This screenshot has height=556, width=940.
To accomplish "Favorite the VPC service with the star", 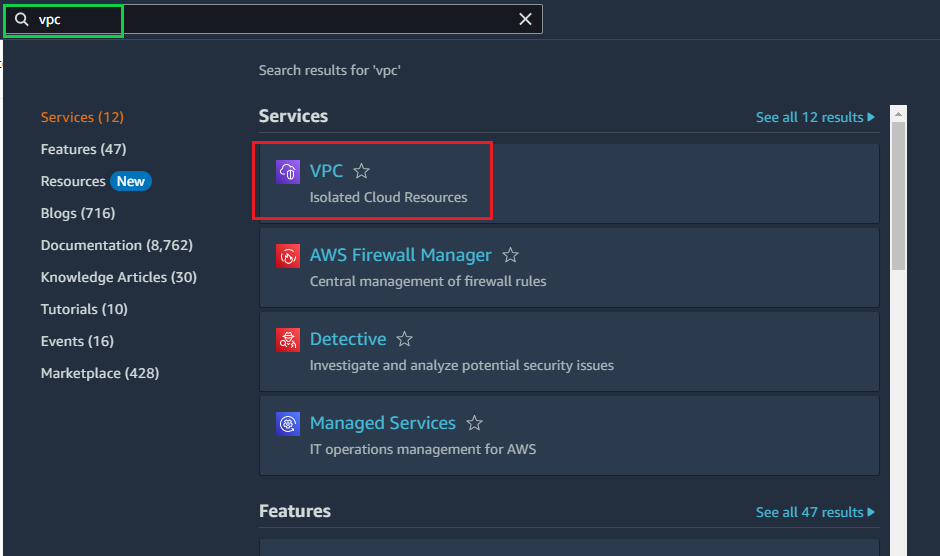I will tap(361, 171).
